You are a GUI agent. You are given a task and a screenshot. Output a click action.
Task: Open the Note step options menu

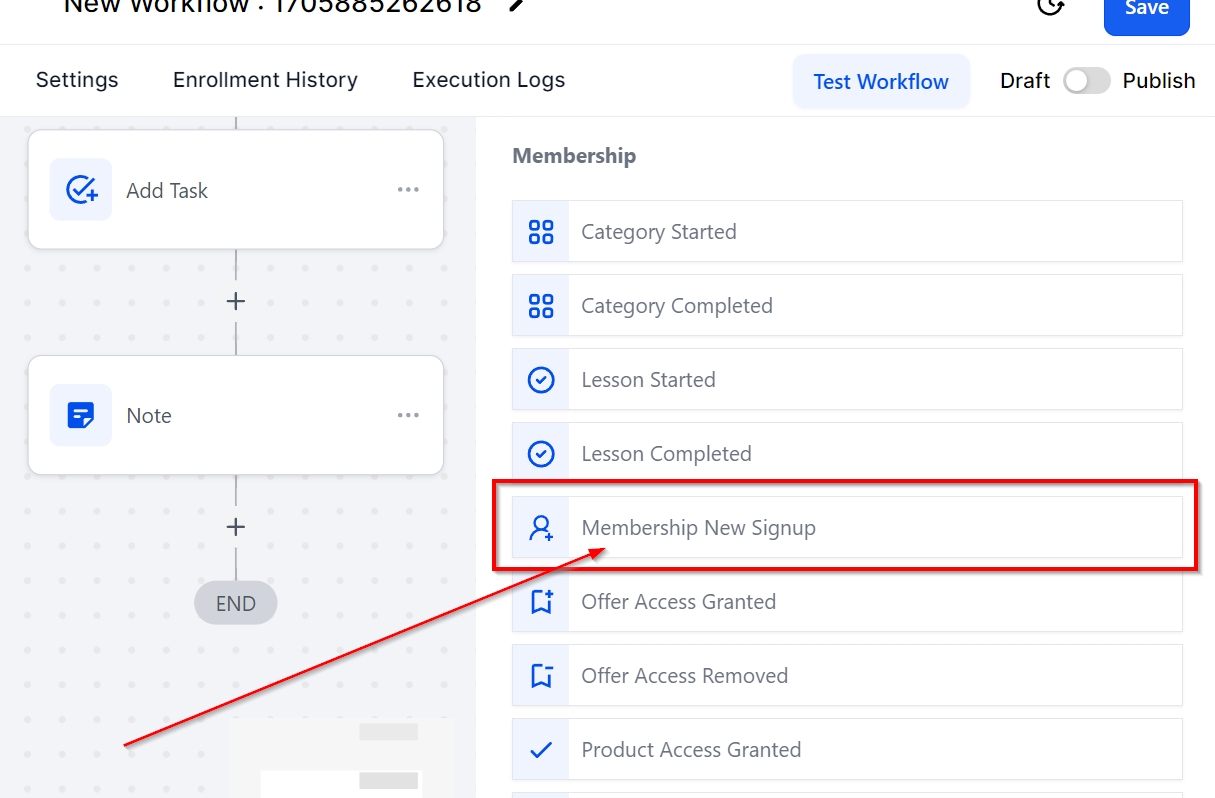408,415
